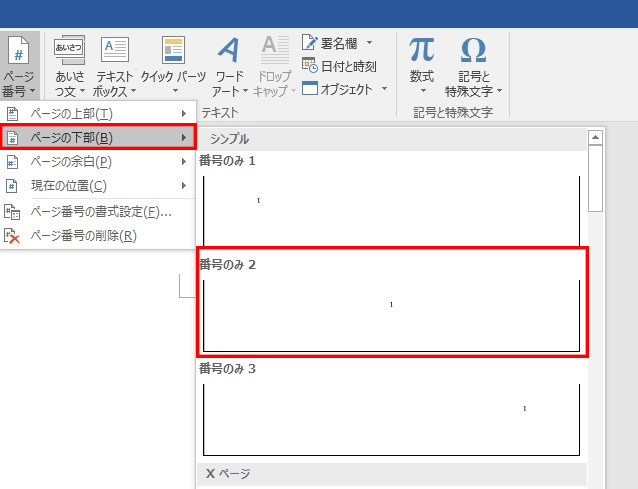The height and width of the screenshot is (489, 638).
Task: Click the gallery scroll-up arrow
Action: click(x=595, y=138)
